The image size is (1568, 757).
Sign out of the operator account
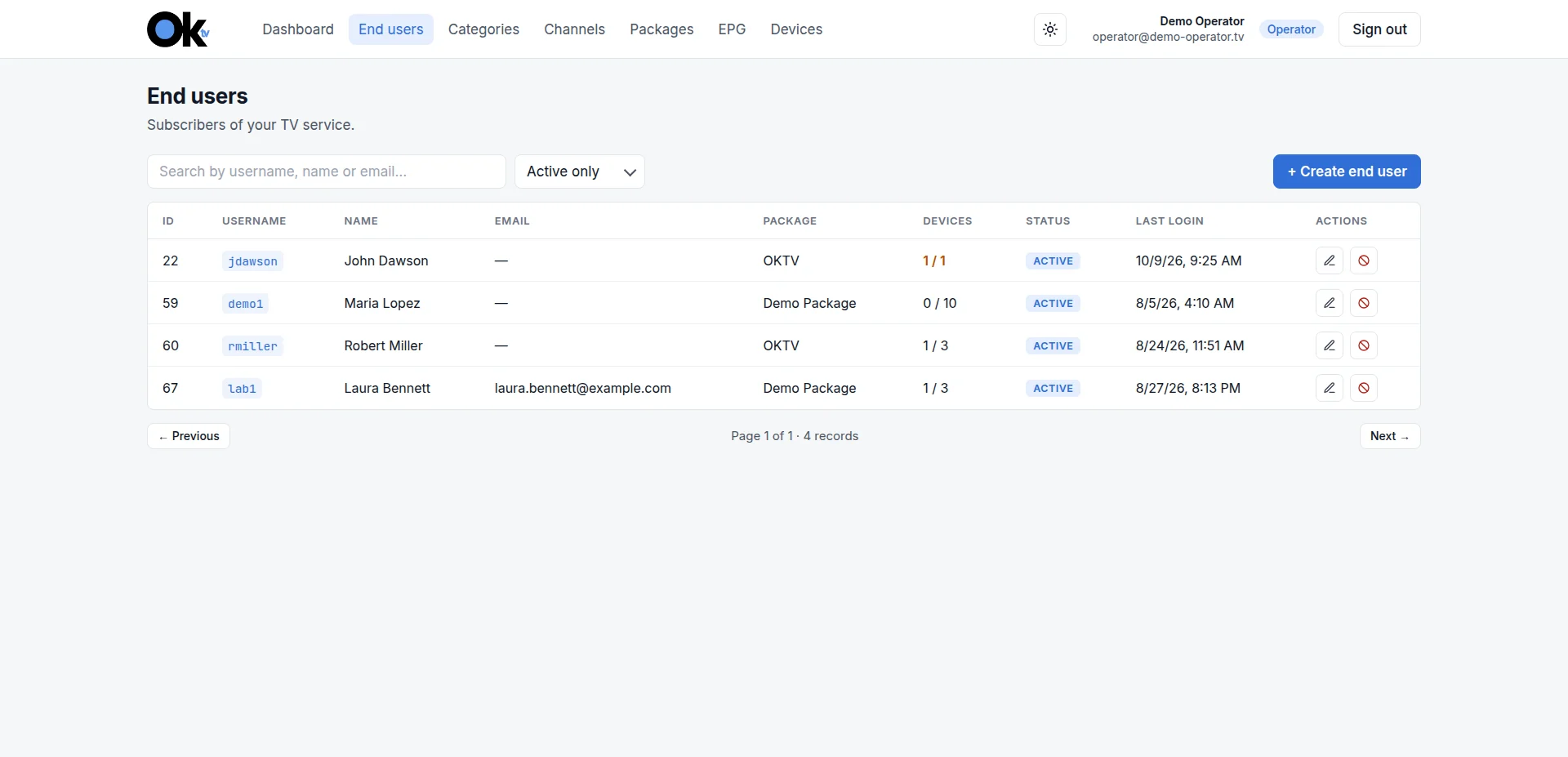pyautogui.click(x=1379, y=29)
